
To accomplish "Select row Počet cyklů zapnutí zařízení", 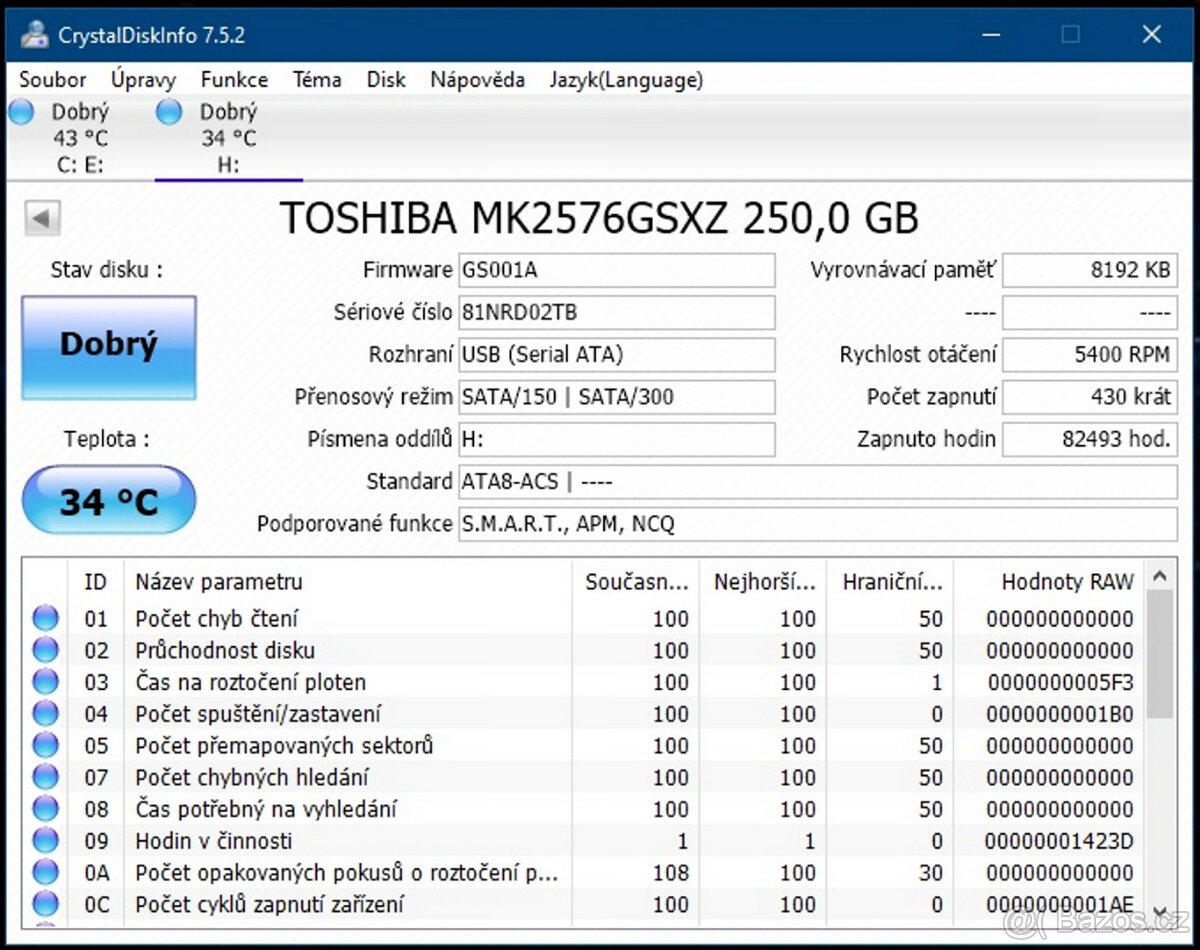I will 584,904.
